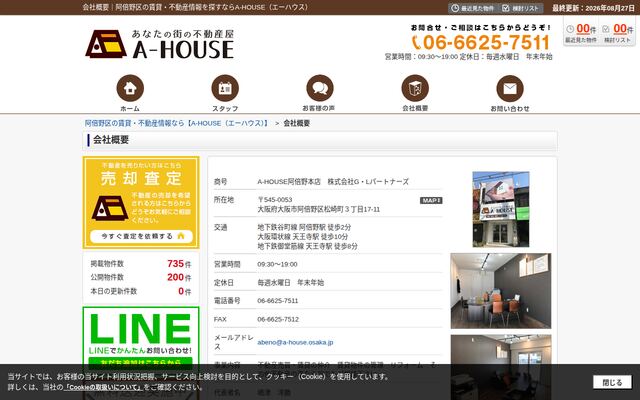Image resolution: width=640 pixels, height=400 pixels.
Task: Open the お客様の声 speech bubble icon
Action: point(320,88)
